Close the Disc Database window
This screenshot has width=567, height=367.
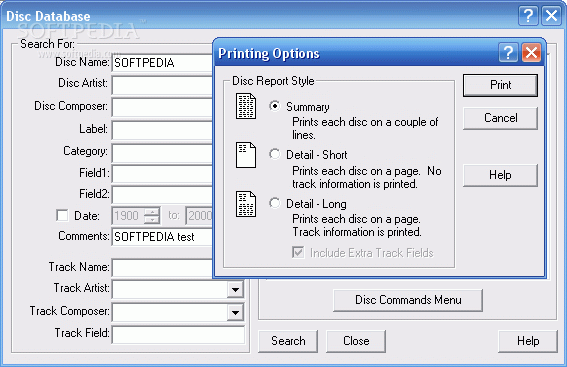551,16
